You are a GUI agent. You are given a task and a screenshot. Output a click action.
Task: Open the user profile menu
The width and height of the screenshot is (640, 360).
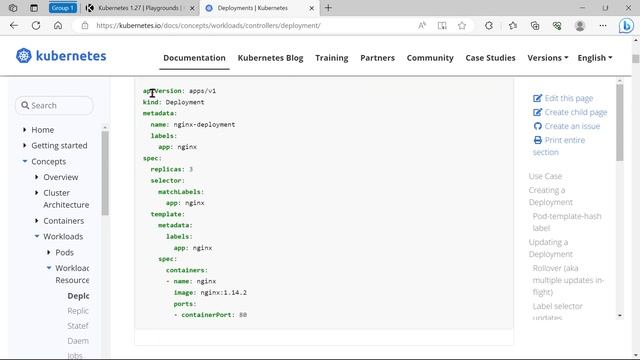tap(580, 25)
